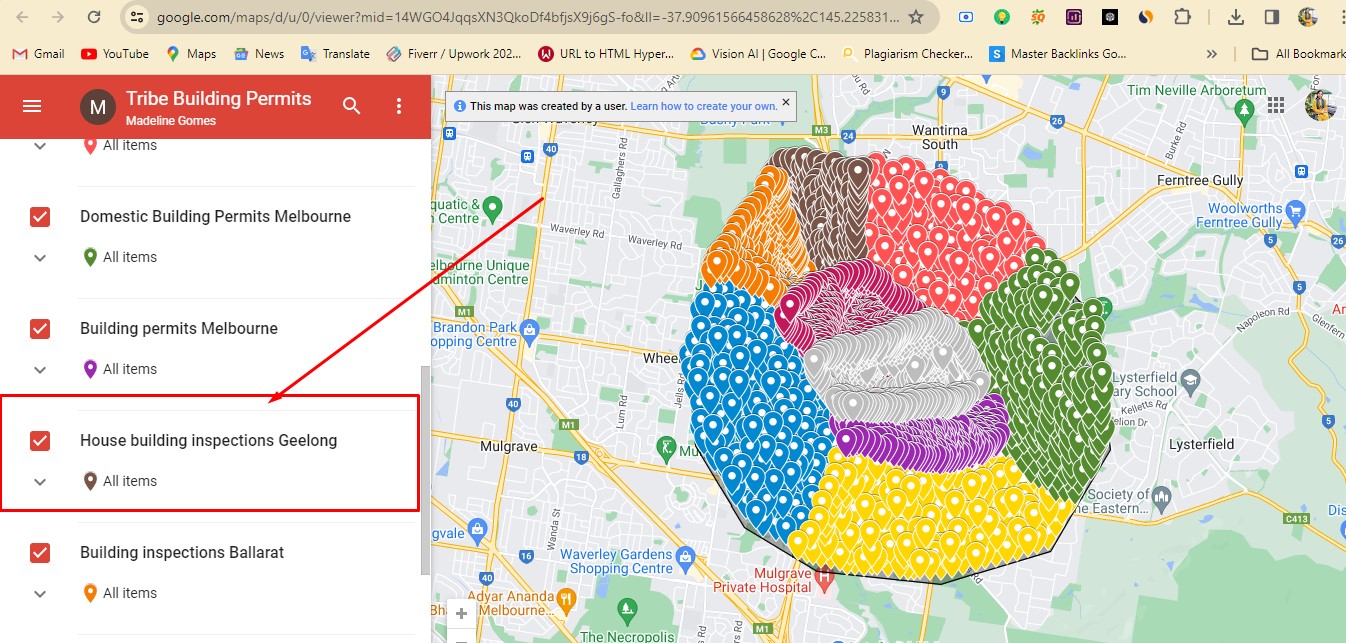Close the 'map was created by a user' notice
1346x643 pixels.
point(785,102)
